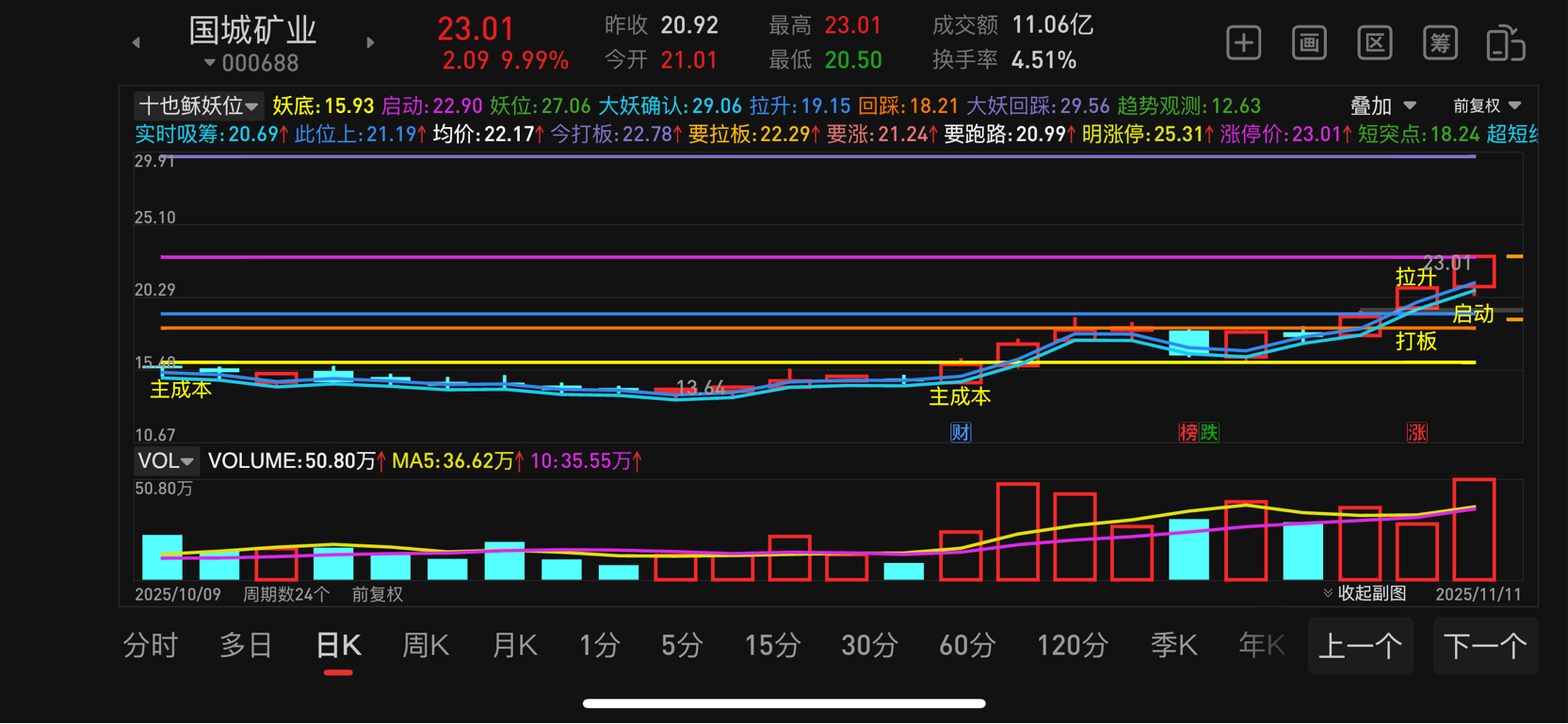Tap the 启动 label on chart
1568x724 pixels.
[x=1473, y=314]
